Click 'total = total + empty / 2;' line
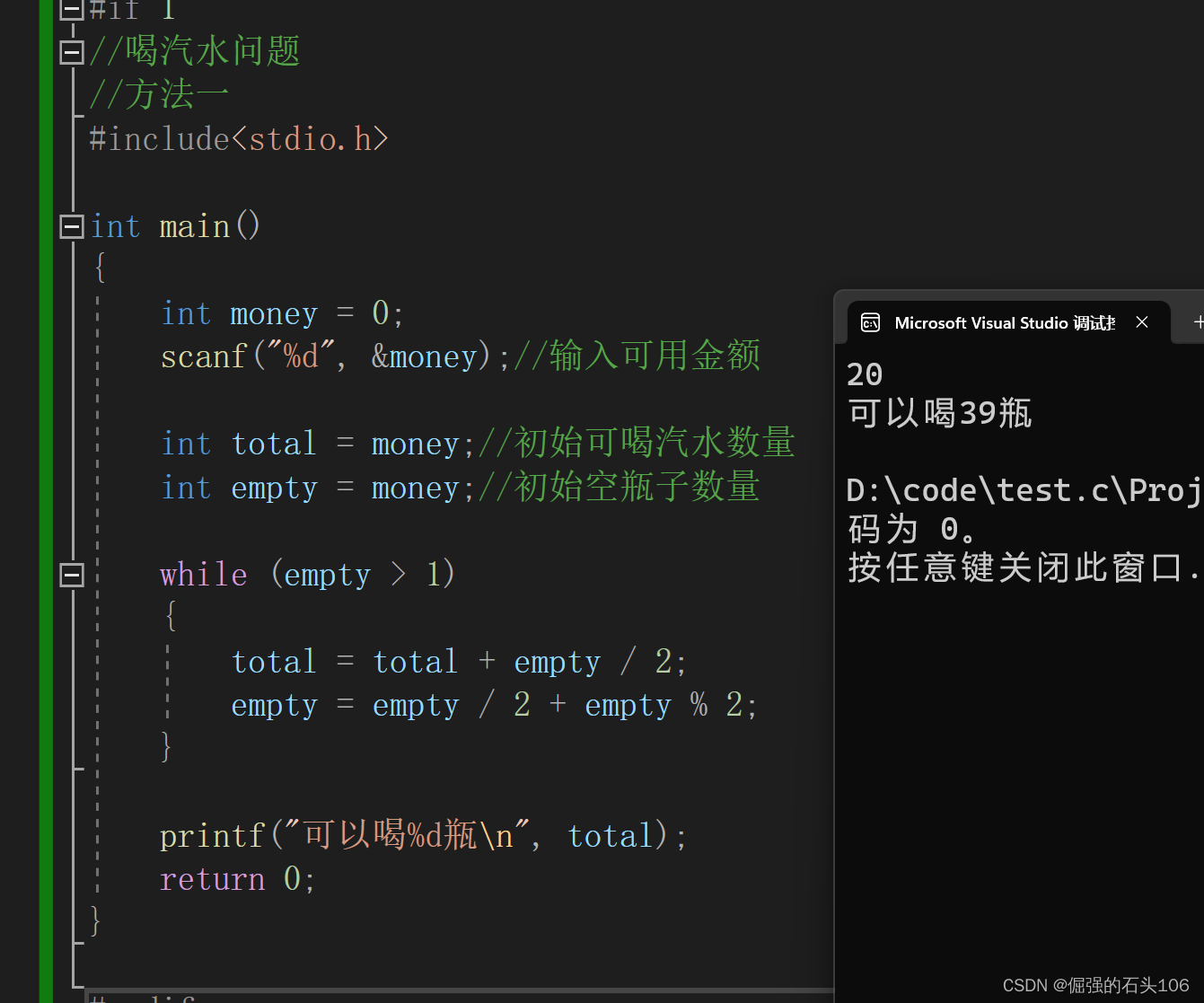1204x1003 pixels. (459, 662)
